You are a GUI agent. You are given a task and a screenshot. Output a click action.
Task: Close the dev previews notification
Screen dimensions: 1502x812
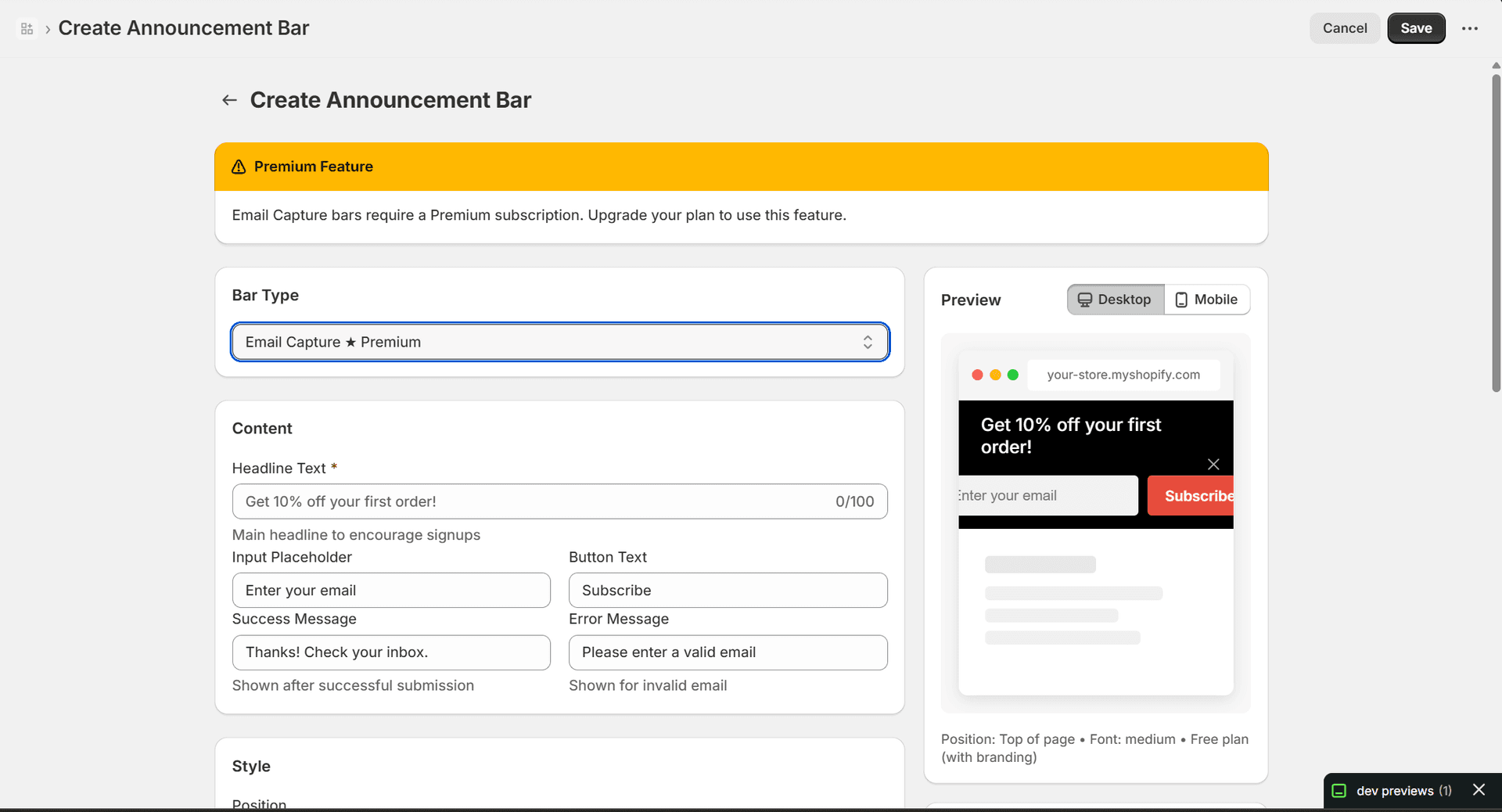tap(1479, 790)
